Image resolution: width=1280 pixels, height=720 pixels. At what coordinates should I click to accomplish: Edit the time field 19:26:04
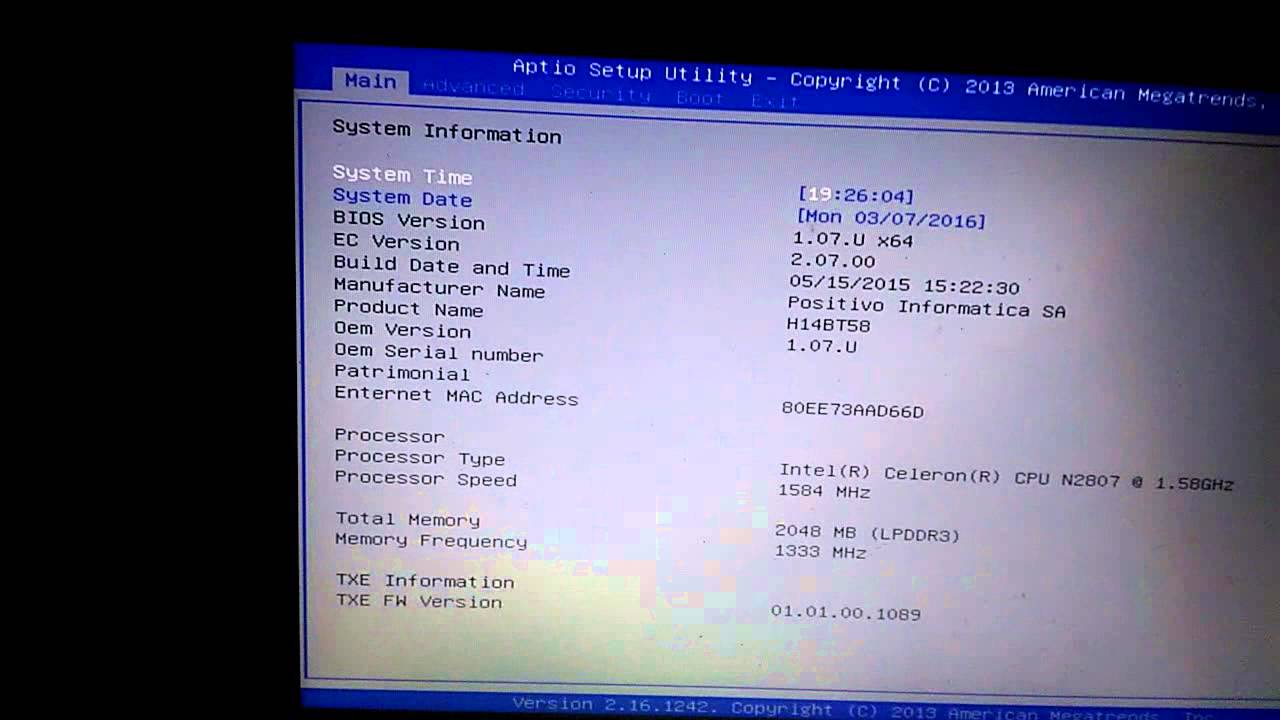tap(856, 195)
